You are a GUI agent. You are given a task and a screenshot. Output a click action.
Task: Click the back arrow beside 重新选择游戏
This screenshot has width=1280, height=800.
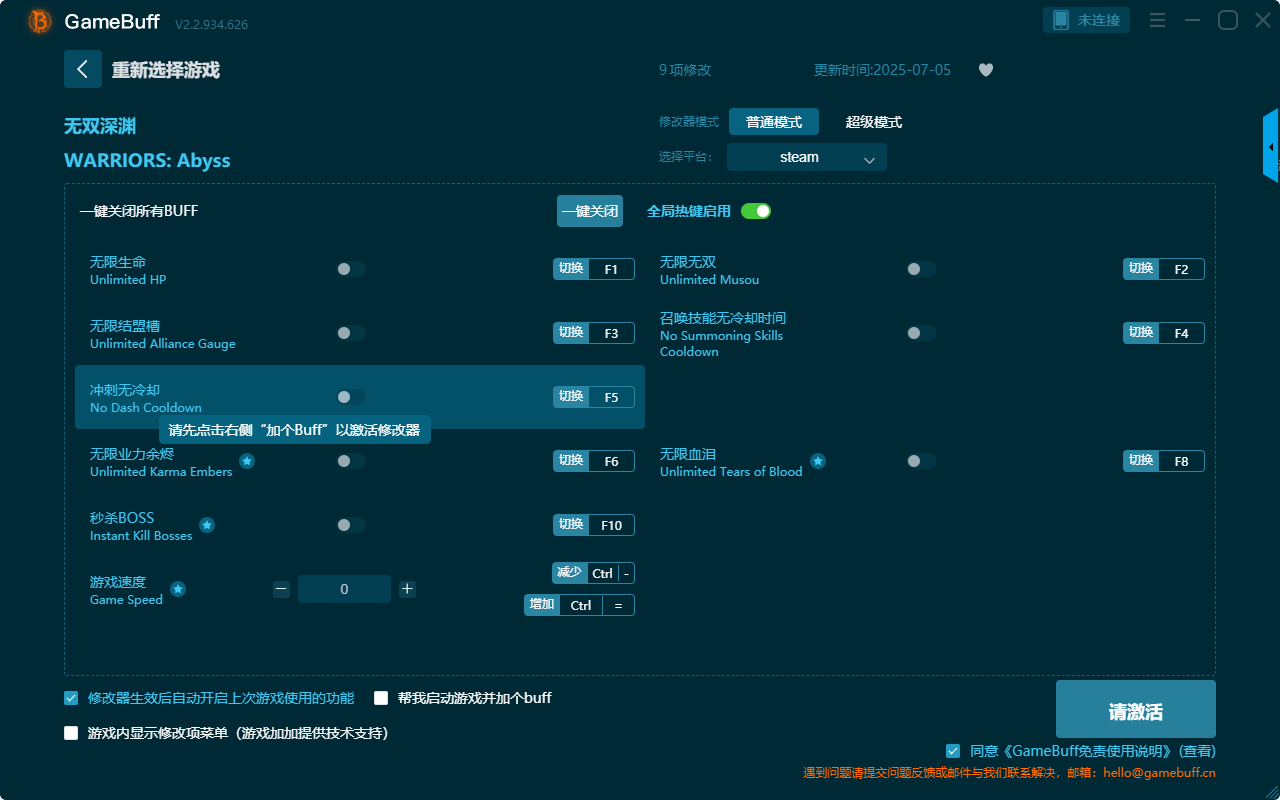pos(83,69)
